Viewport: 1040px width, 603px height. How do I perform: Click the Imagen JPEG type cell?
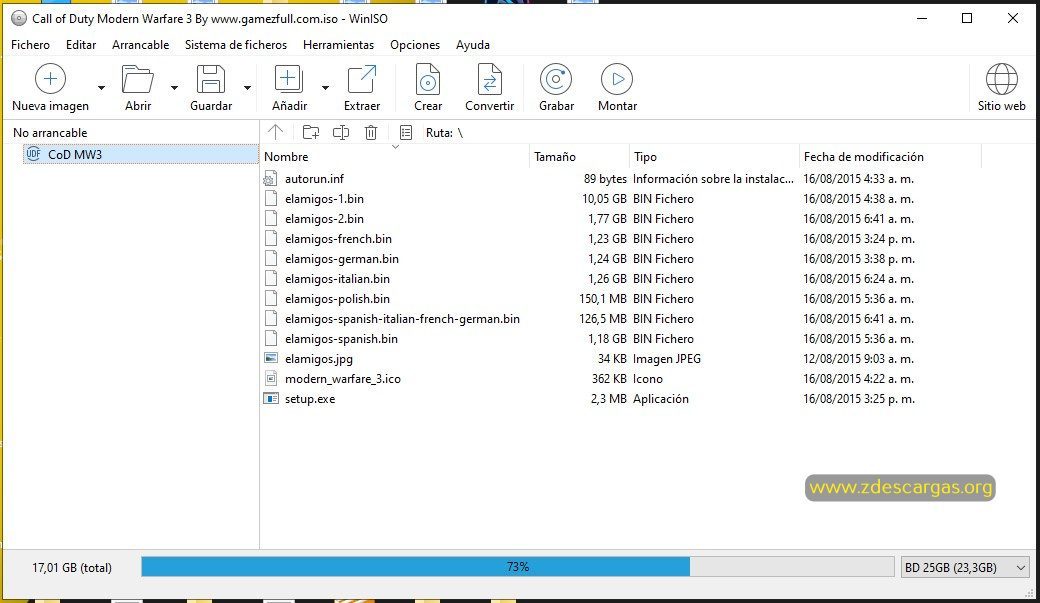(667, 359)
